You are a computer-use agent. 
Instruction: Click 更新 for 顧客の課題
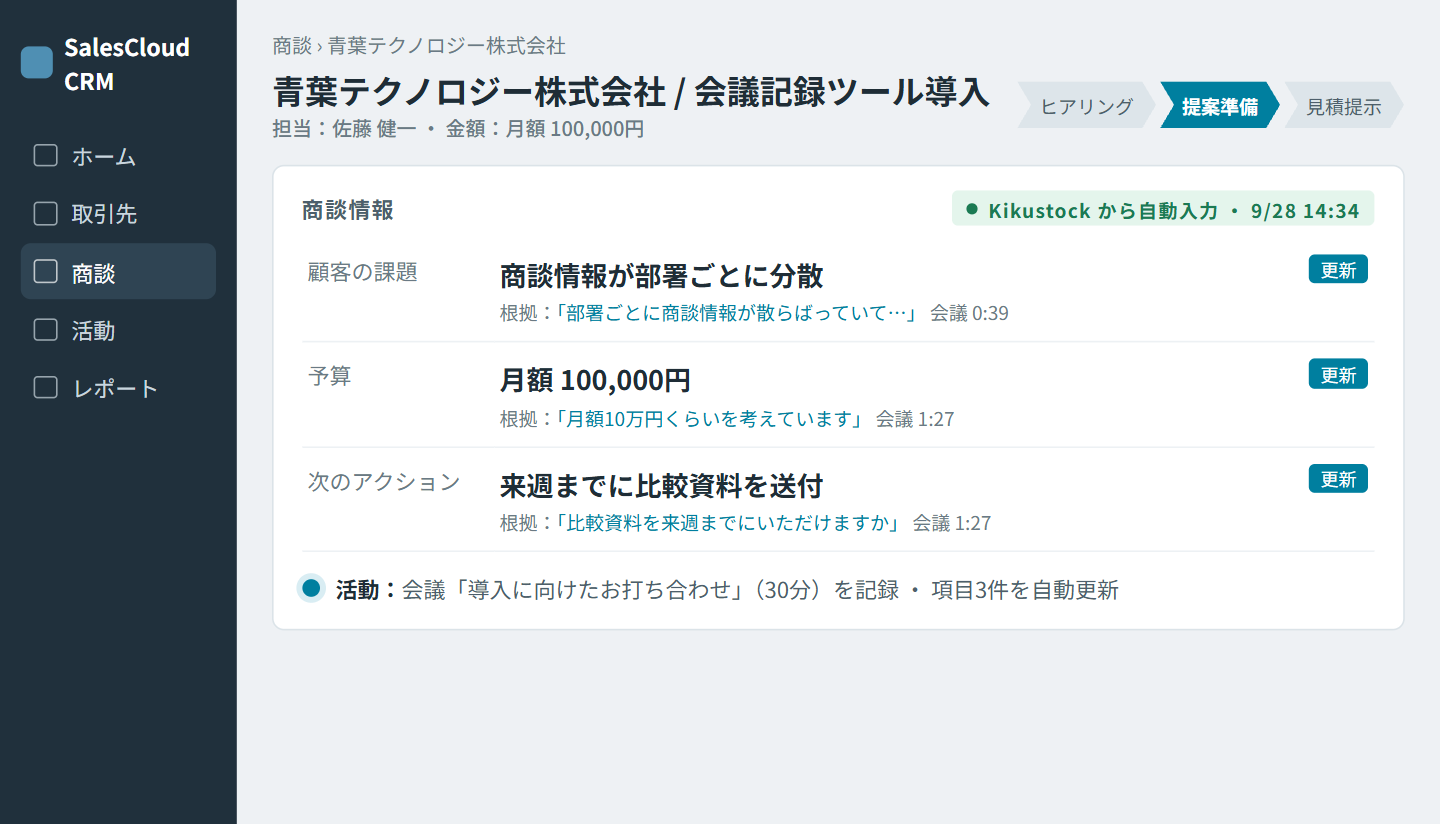point(1338,270)
